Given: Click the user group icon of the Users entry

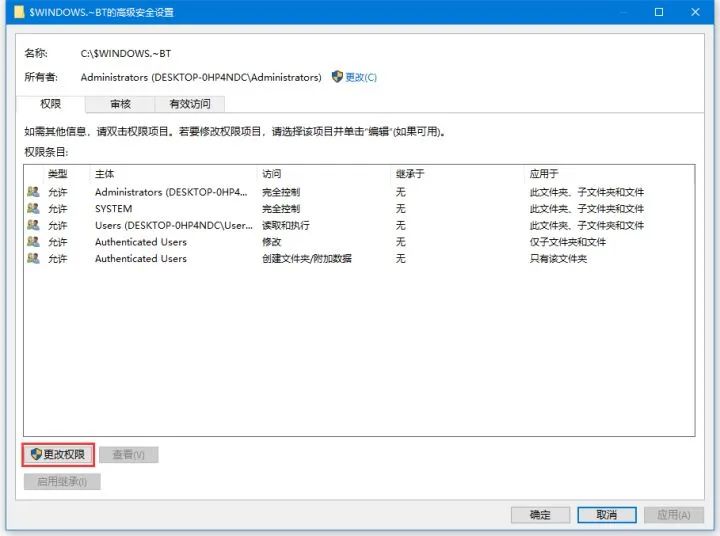Looking at the screenshot, I should (33, 225).
